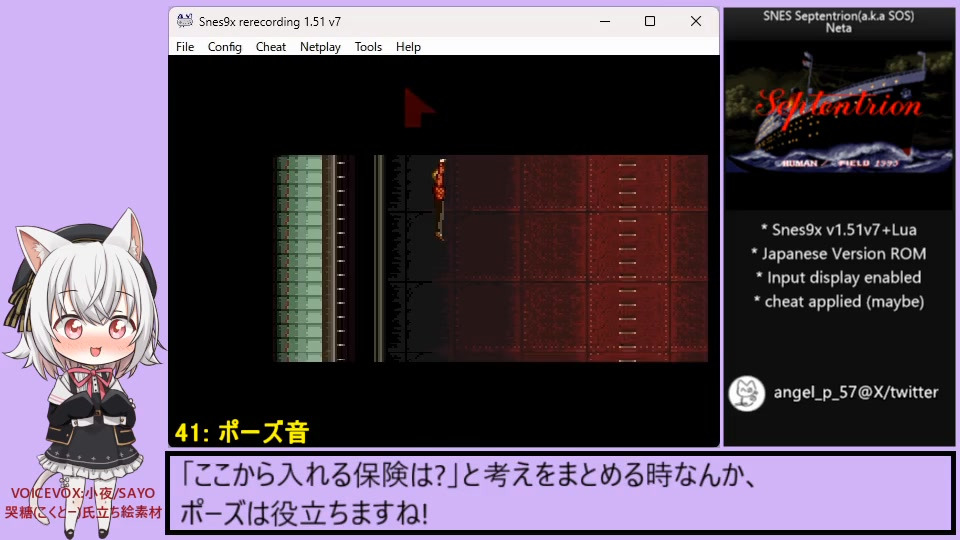
Task: Click the hanging character sprite in game
Action: [x=440, y=199]
